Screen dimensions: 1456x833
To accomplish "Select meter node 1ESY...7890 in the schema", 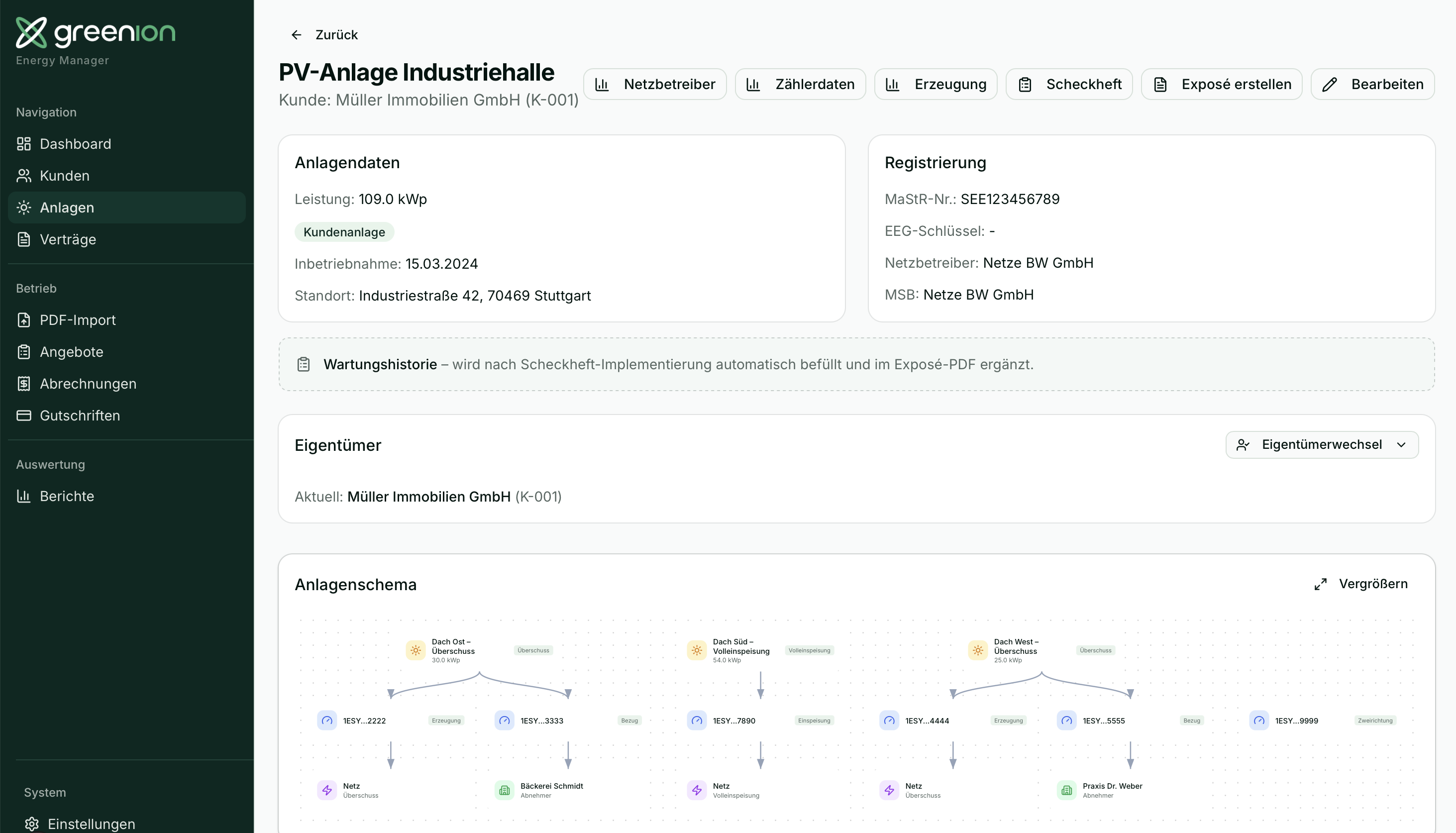I will pyautogui.click(x=723, y=721).
